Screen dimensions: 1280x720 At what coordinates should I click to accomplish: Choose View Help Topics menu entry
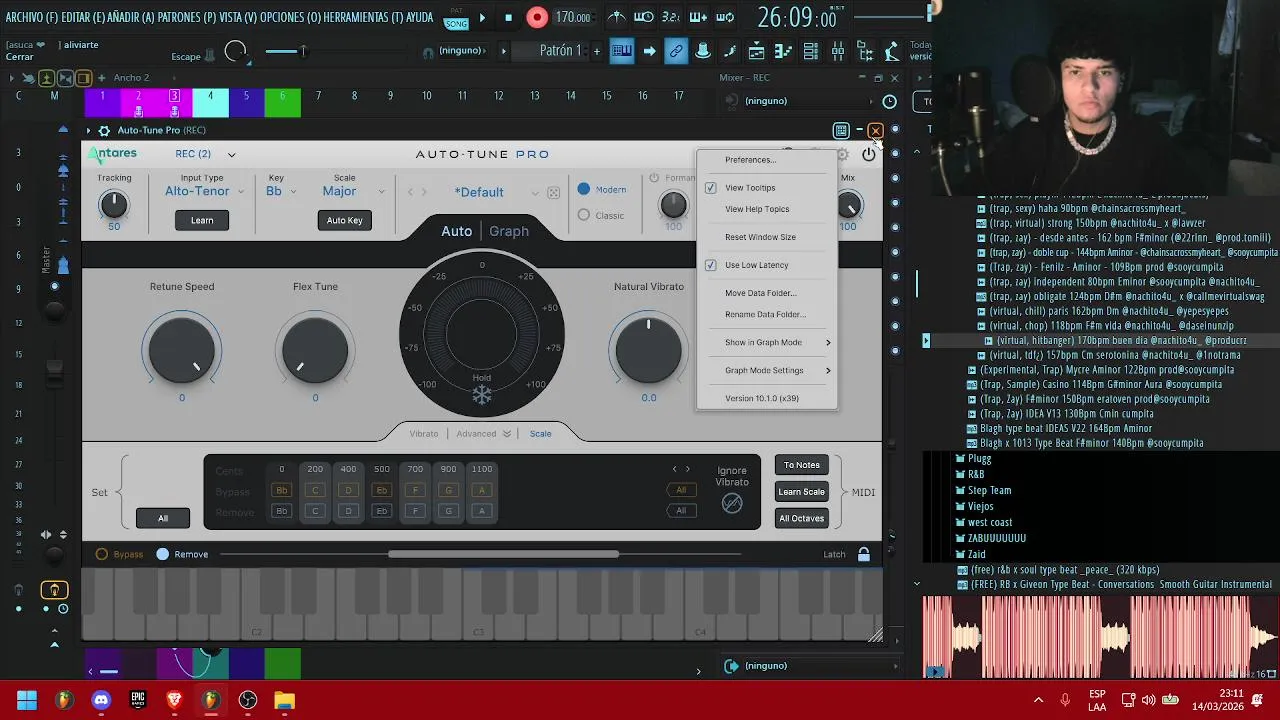[757, 209]
